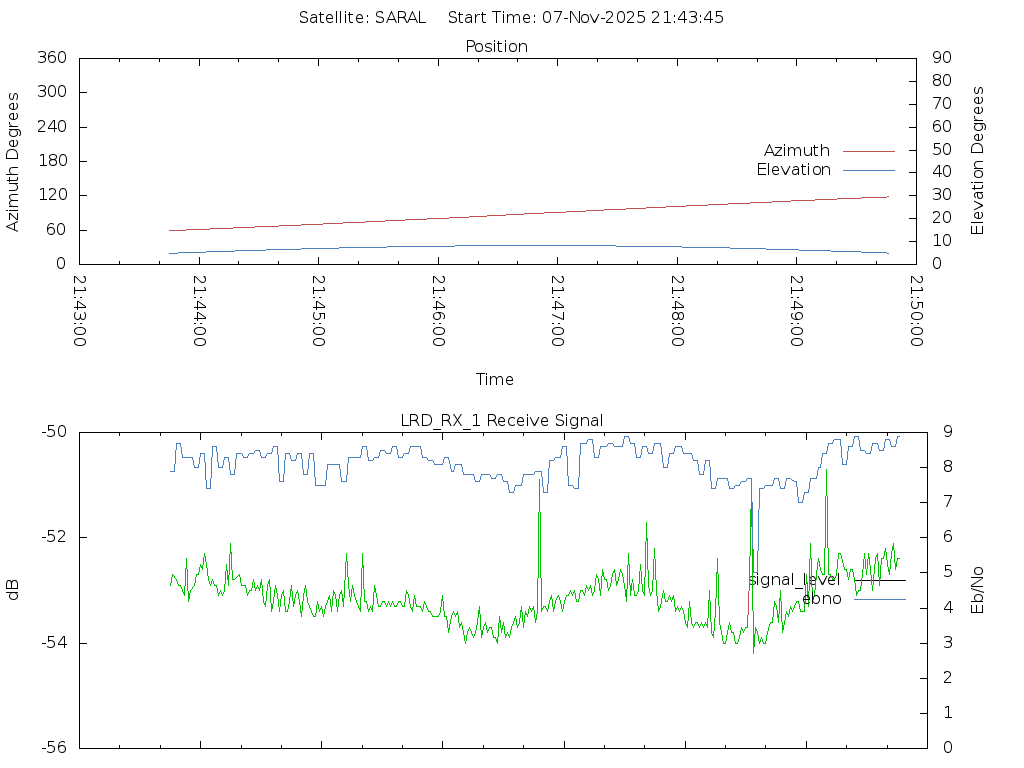Click the Azimuth Degrees axis label
Image resolution: width=1024 pixels, height=768 pixels.
(x=14, y=161)
